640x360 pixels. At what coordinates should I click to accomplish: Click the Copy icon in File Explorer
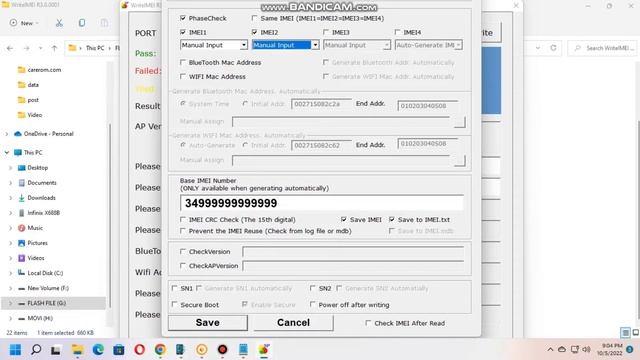(x=82, y=23)
